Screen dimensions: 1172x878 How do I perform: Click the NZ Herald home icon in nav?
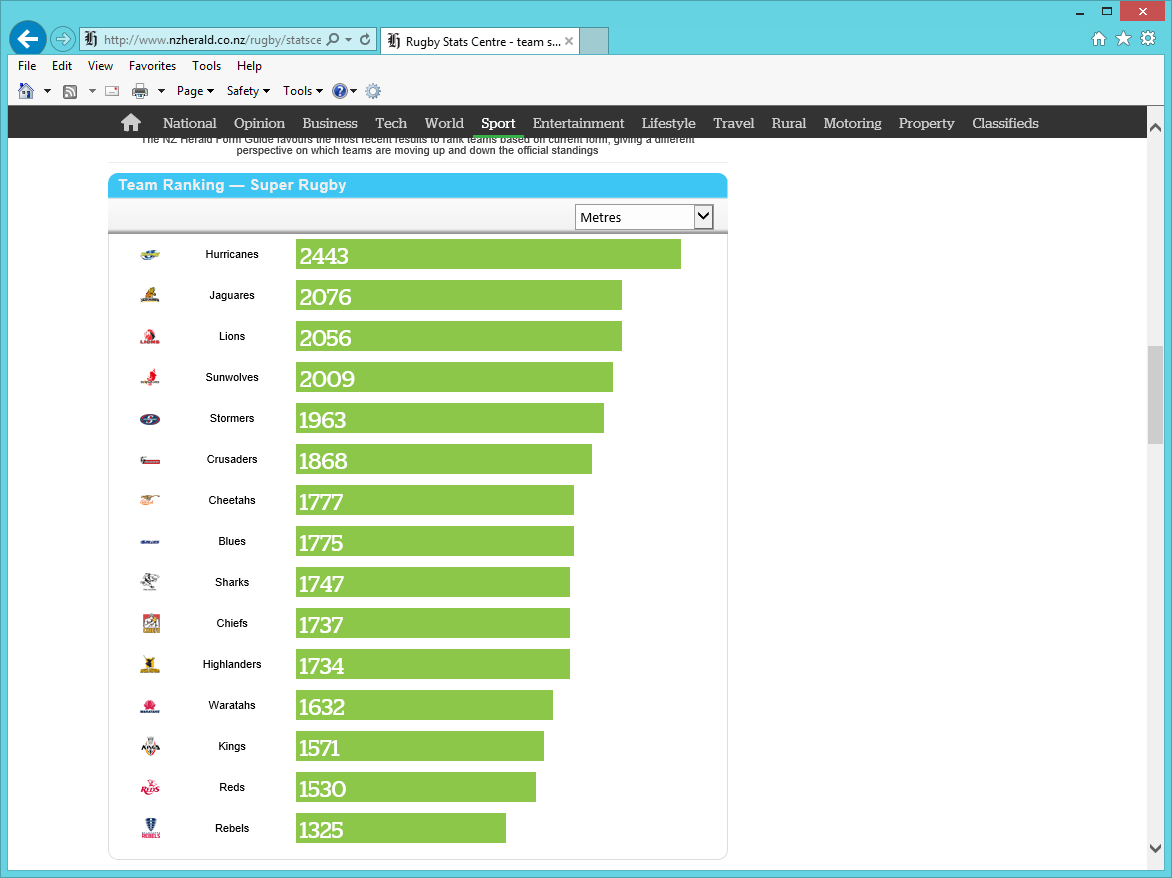pyautogui.click(x=131, y=123)
